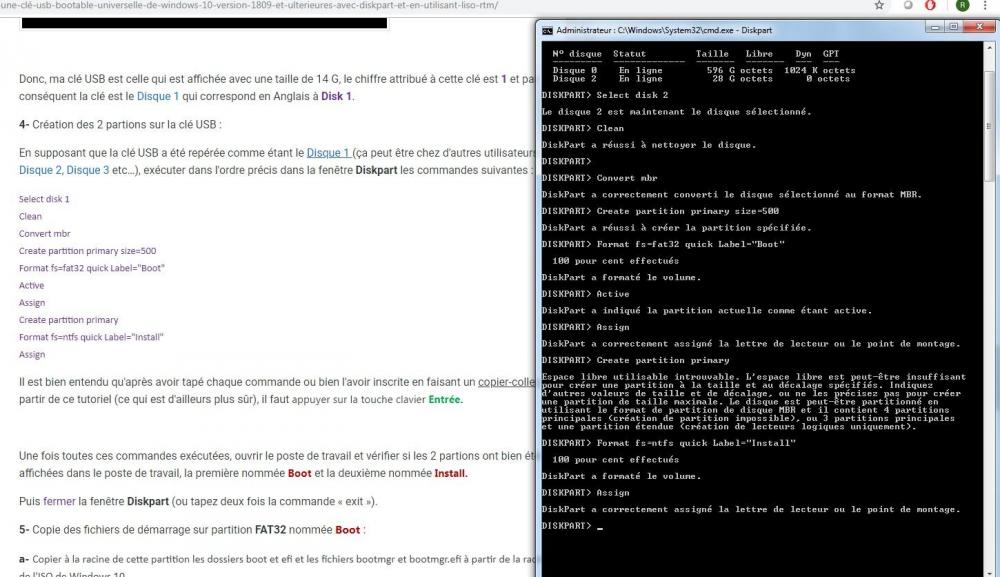1000x577 pixels.
Task: Open the Disque 1 link before 'qui correspond'
Action: (x=158, y=96)
